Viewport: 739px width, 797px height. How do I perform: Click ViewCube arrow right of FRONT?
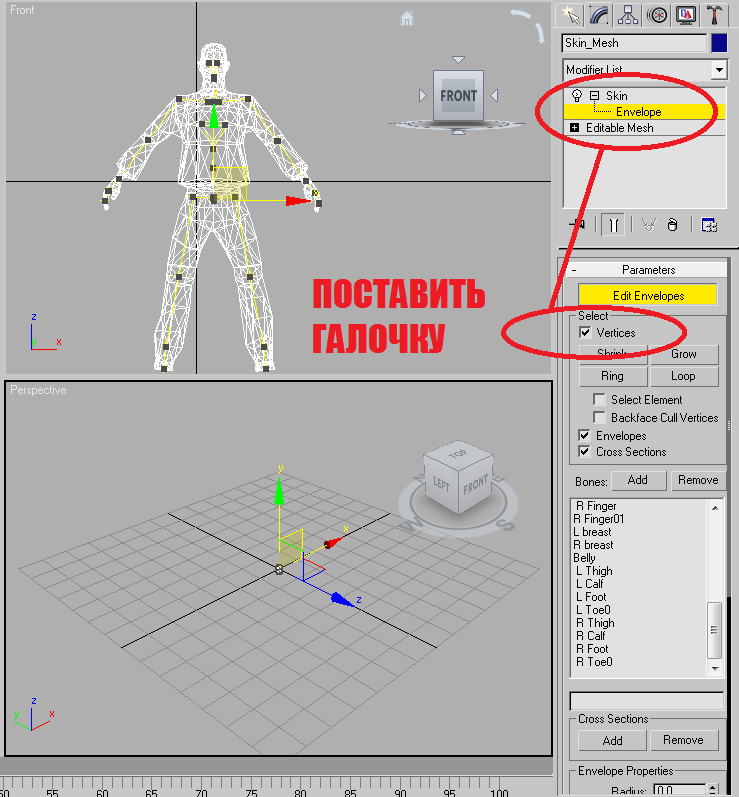point(494,96)
